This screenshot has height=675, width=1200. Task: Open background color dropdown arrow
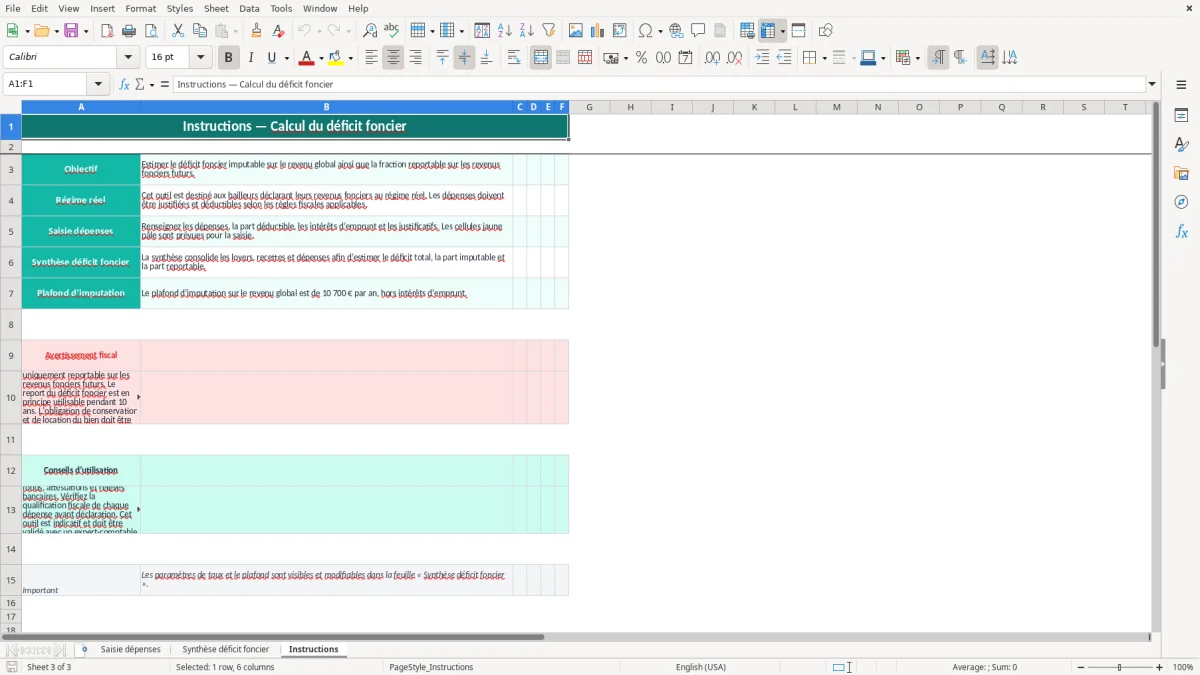(x=350, y=58)
